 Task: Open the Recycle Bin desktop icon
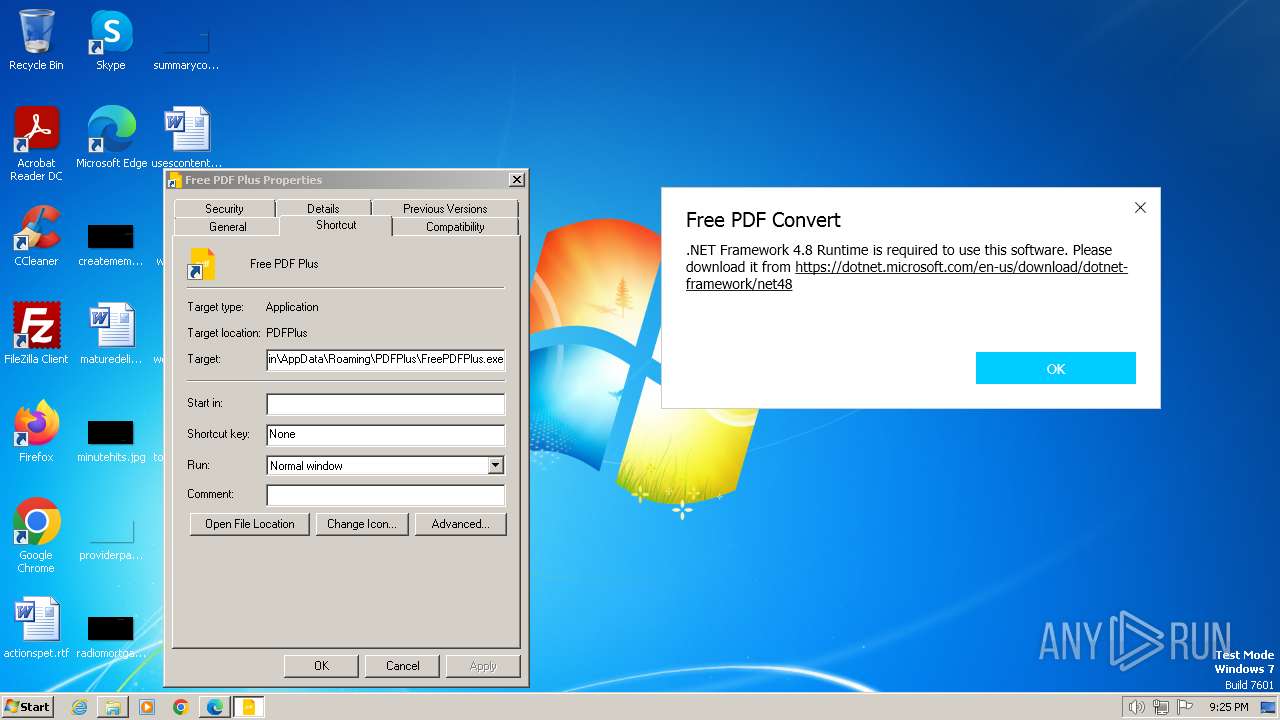[x=36, y=40]
